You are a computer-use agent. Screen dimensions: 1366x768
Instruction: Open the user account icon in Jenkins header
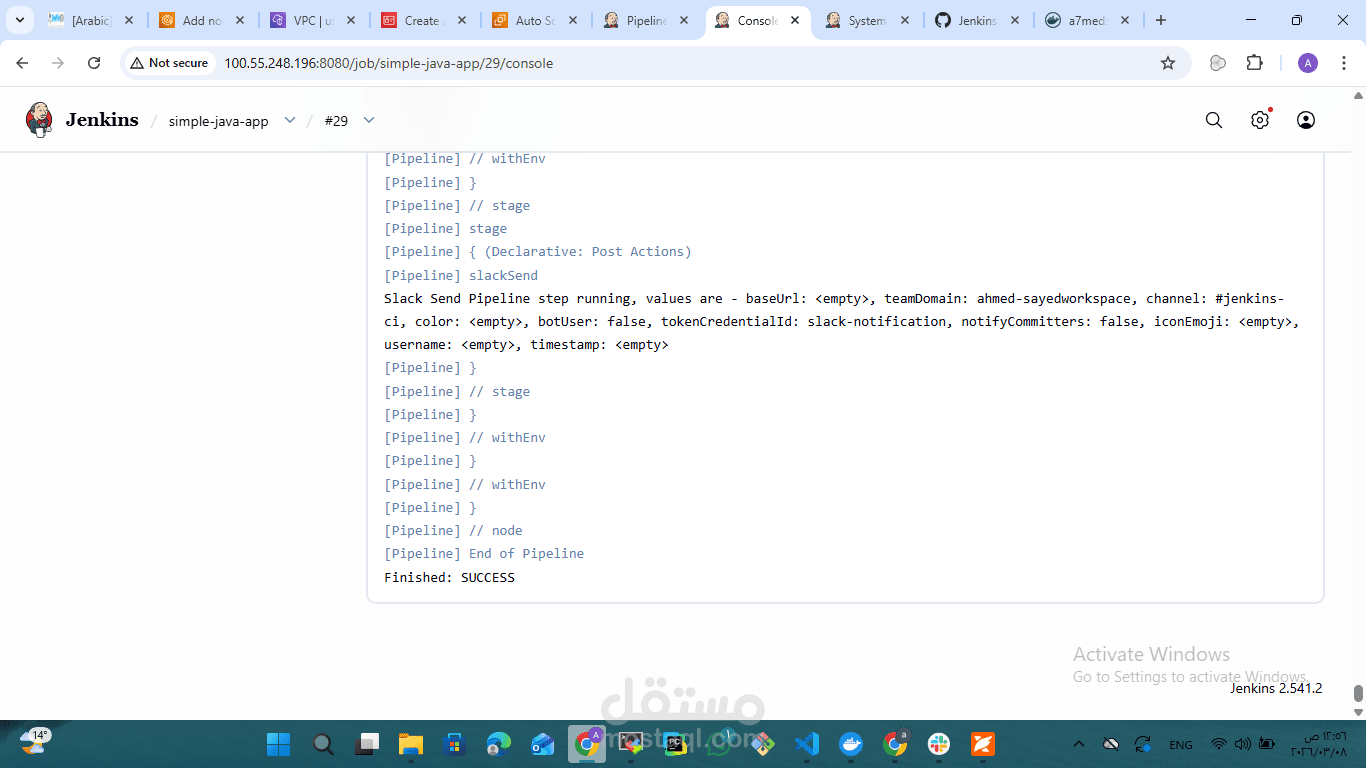coord(1306,120)
